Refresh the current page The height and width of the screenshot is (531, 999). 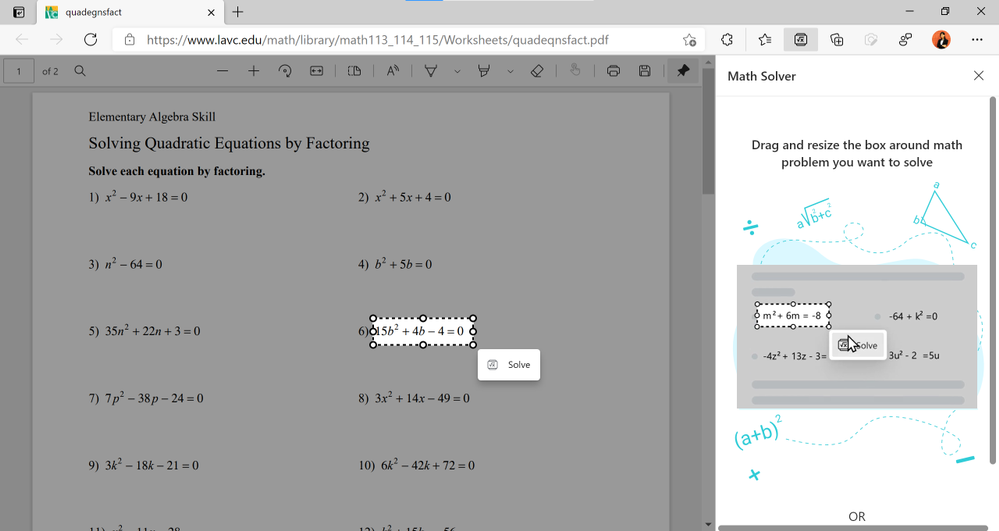(90, 40)
